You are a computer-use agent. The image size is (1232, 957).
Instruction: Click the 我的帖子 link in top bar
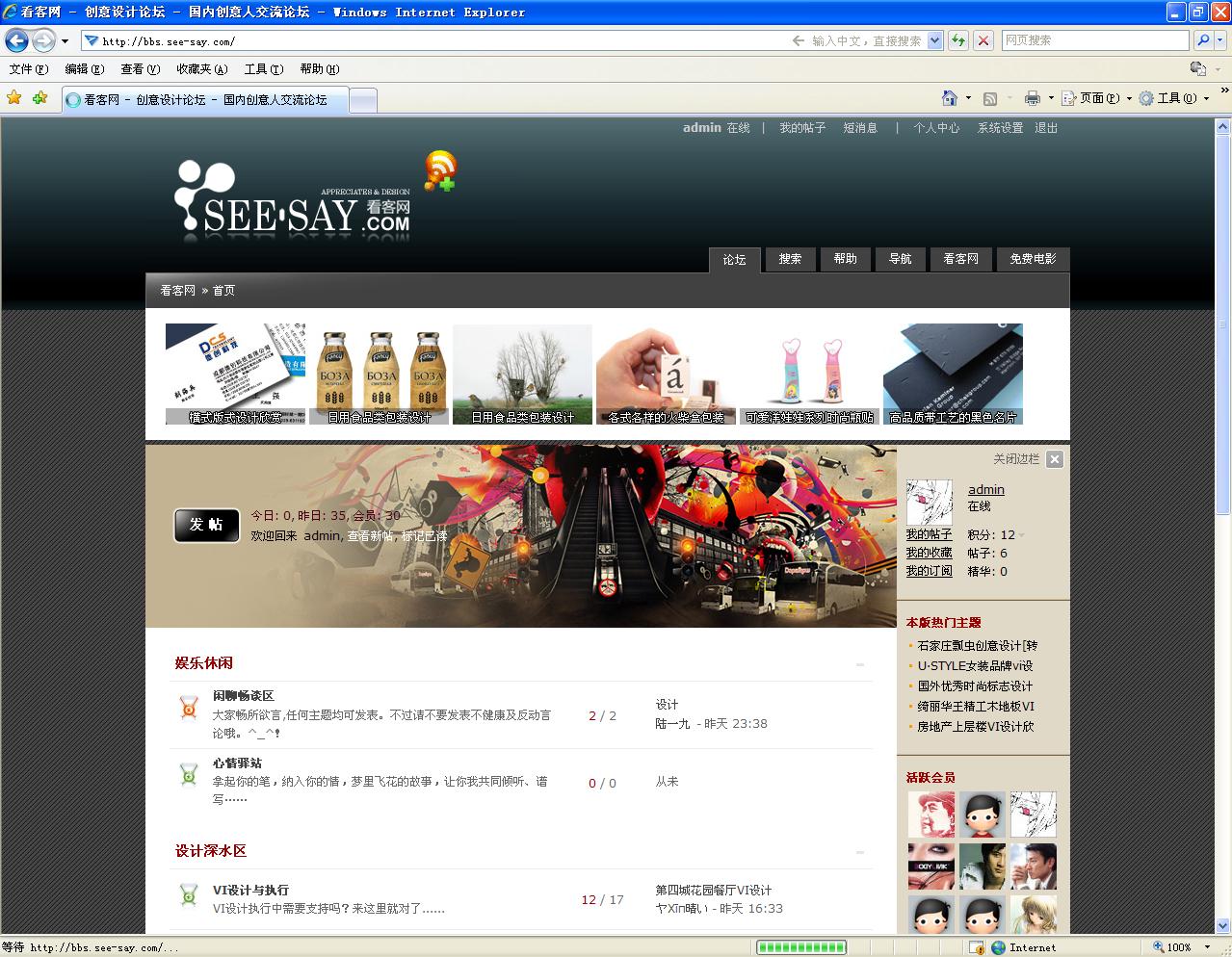802,127
